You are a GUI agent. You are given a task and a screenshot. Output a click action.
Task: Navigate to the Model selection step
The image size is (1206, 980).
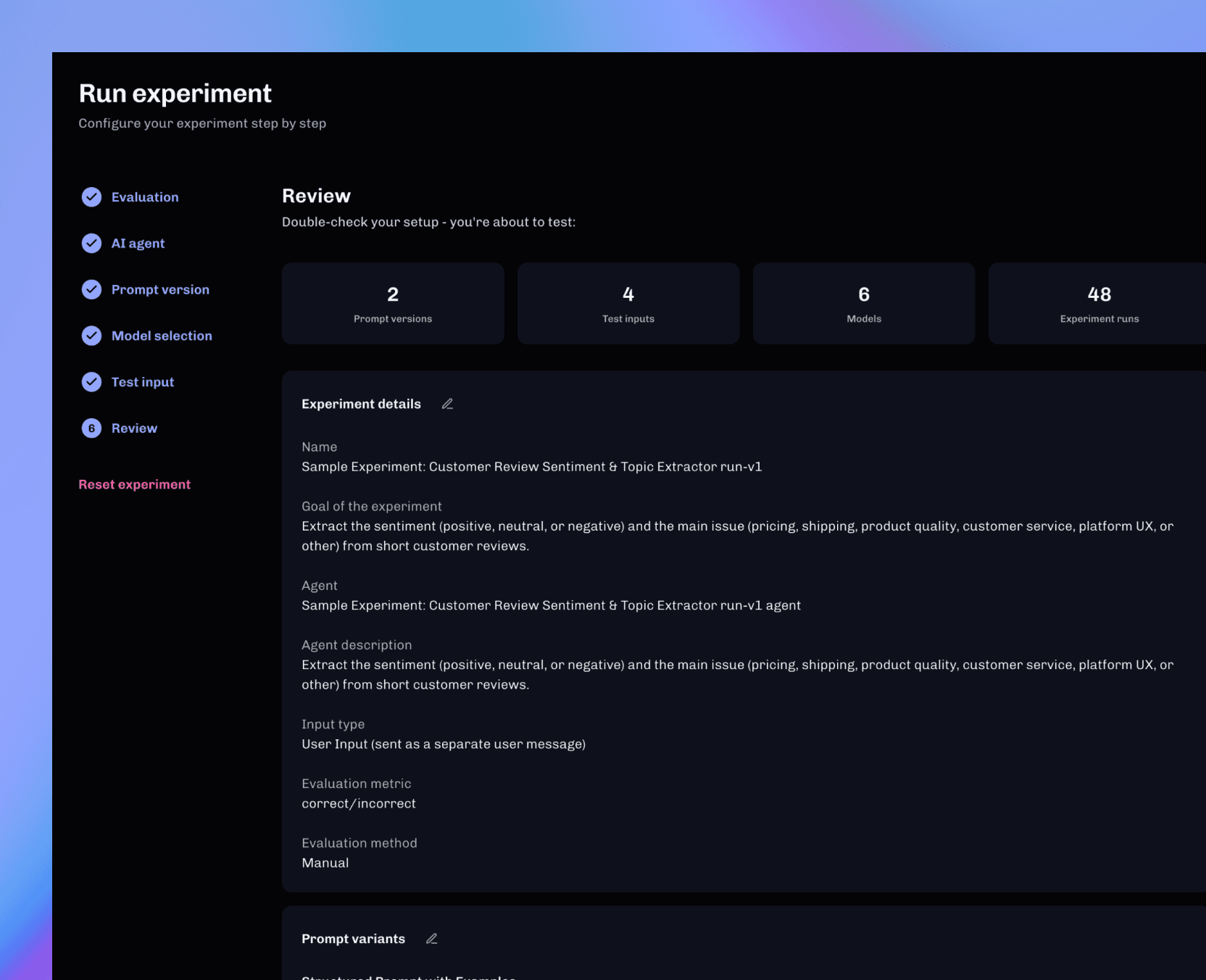click(x=162, y=336)
